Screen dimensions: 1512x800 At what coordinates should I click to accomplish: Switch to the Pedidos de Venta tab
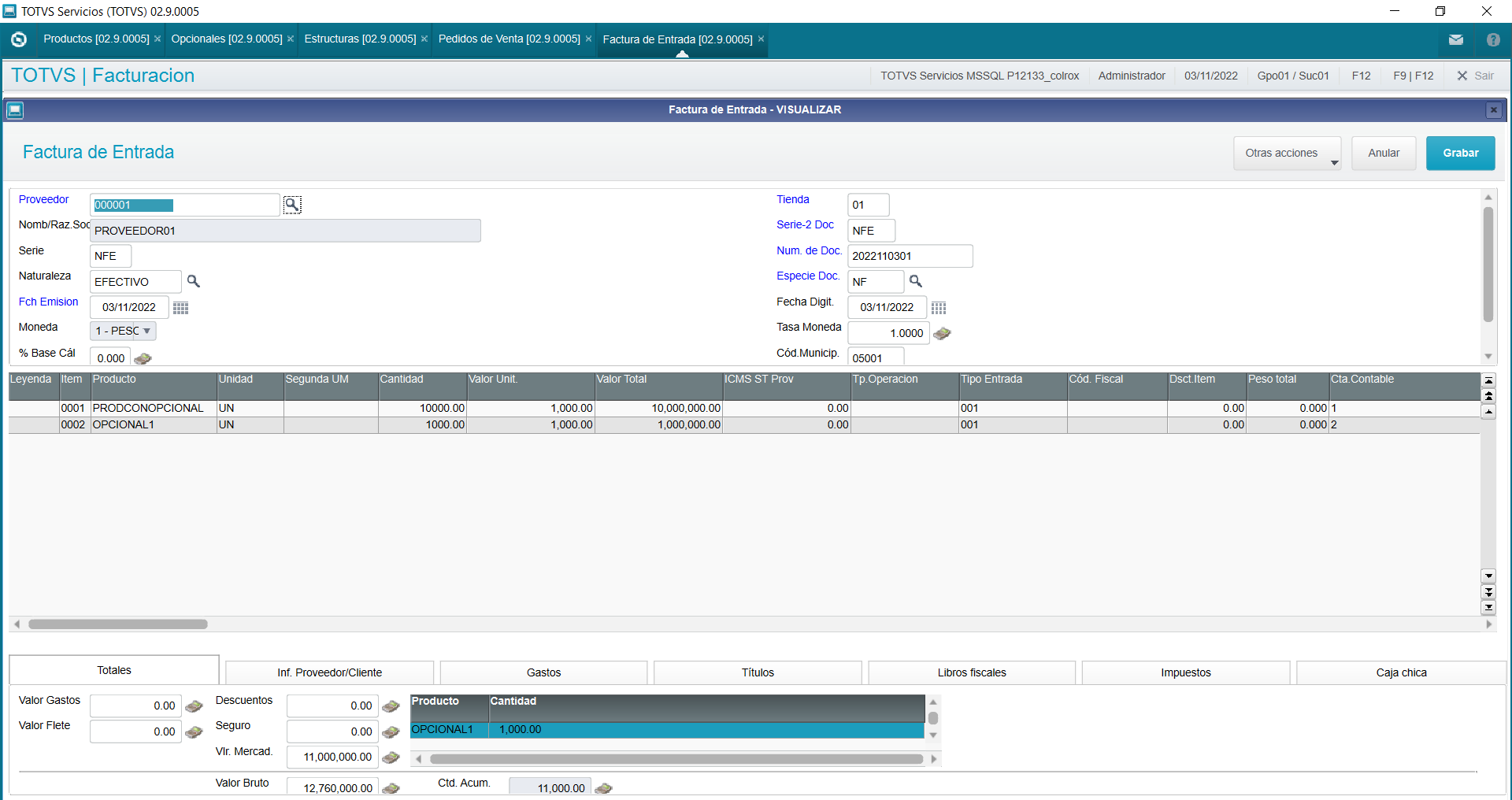pos(509,39)
